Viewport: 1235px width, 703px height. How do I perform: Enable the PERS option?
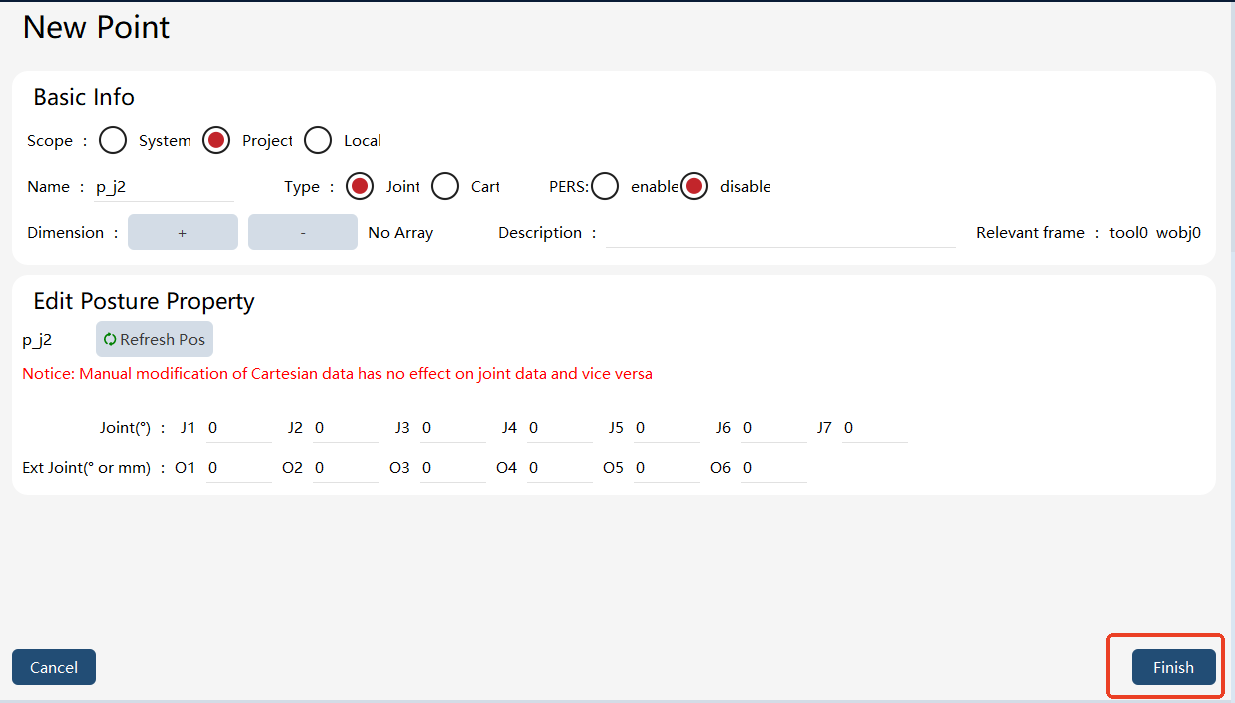tap(605, 186)
